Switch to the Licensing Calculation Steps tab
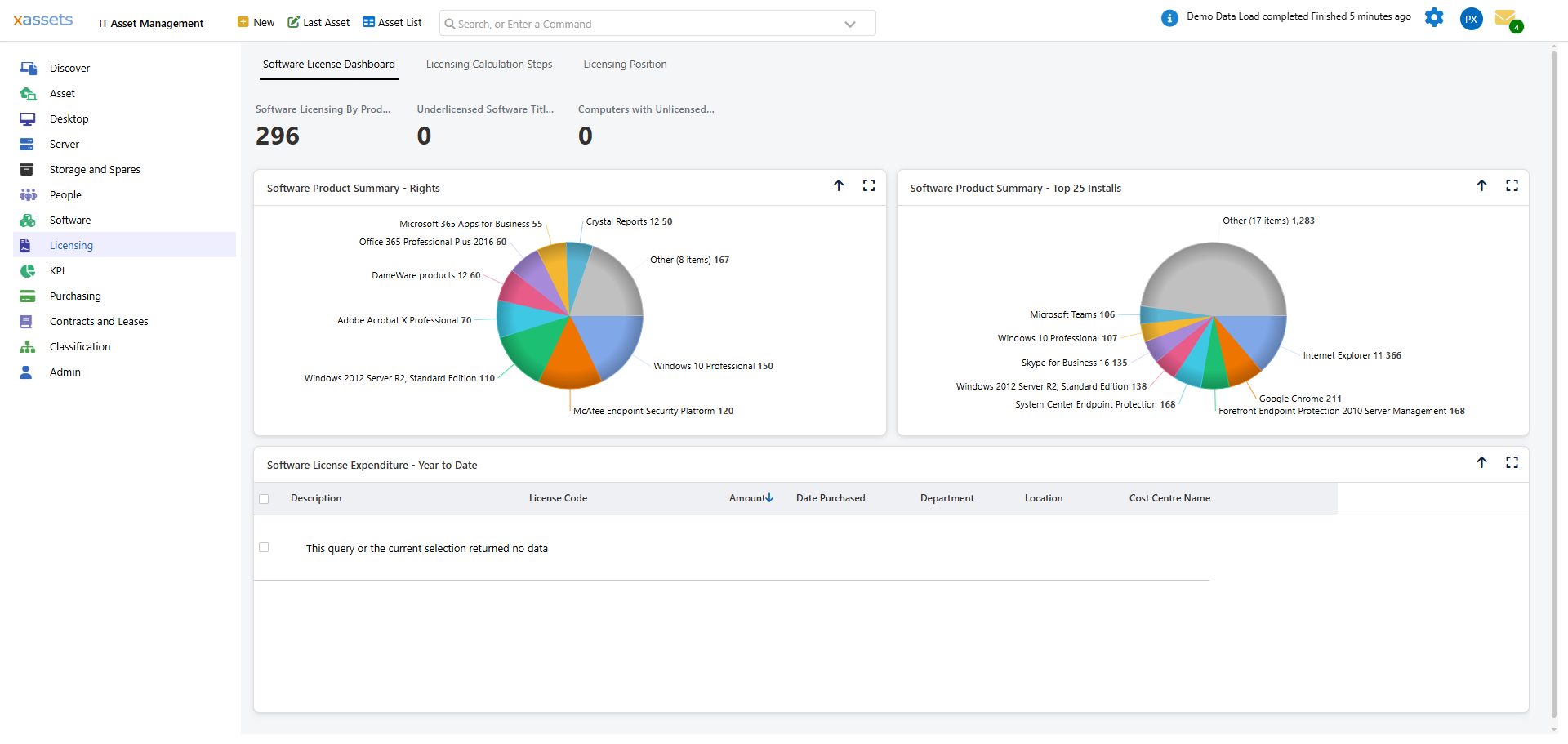Image resolution: width=1568 pixels, height=744 pixels. [x=488, y=64]
